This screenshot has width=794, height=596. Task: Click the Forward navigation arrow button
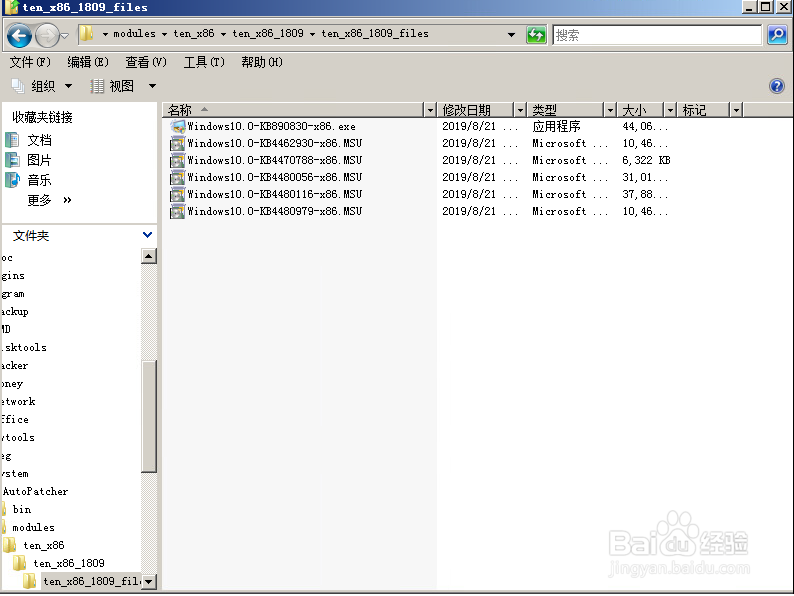tap(48, 35)
